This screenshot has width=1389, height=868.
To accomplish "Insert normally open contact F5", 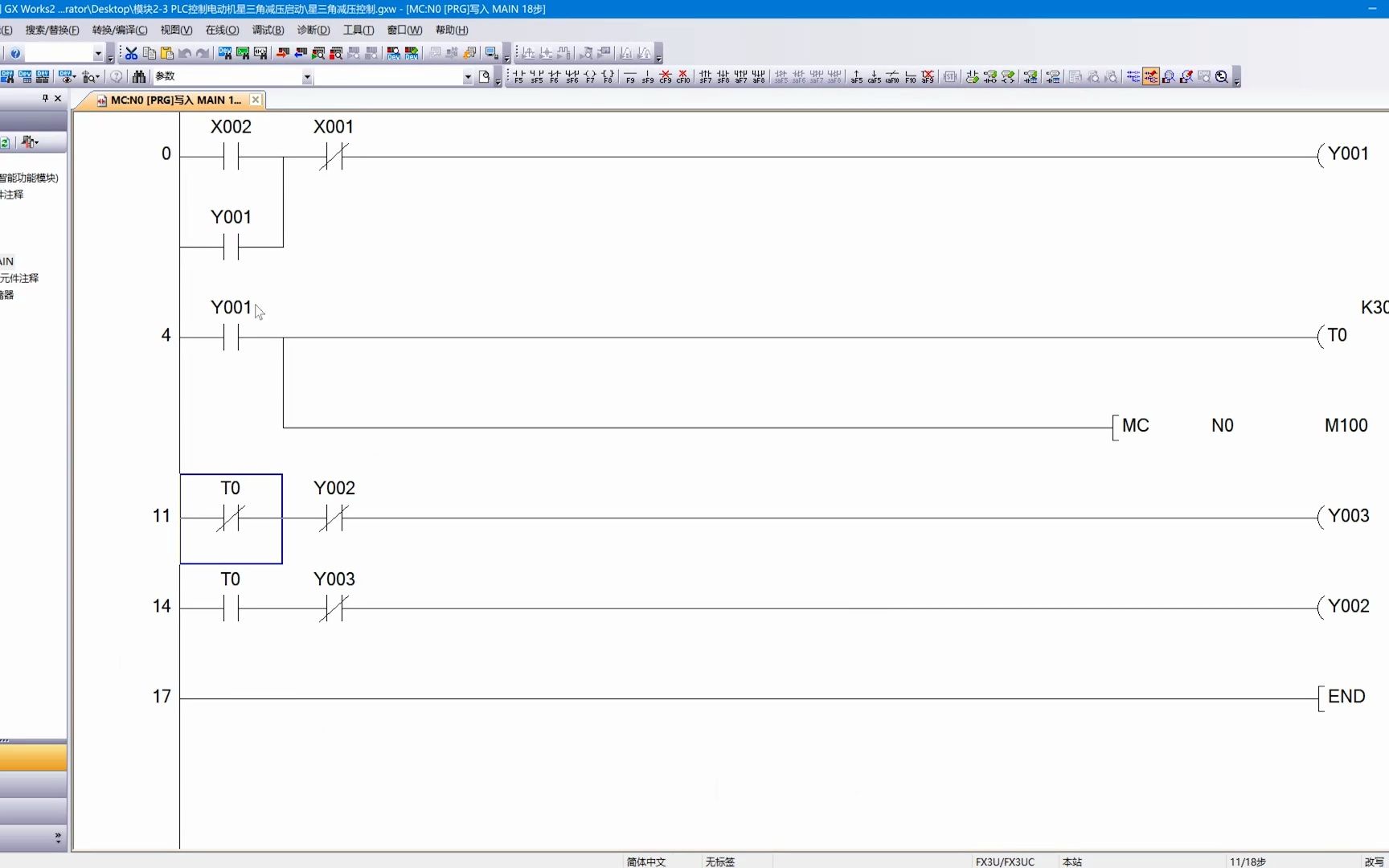I will coord(518,76).
